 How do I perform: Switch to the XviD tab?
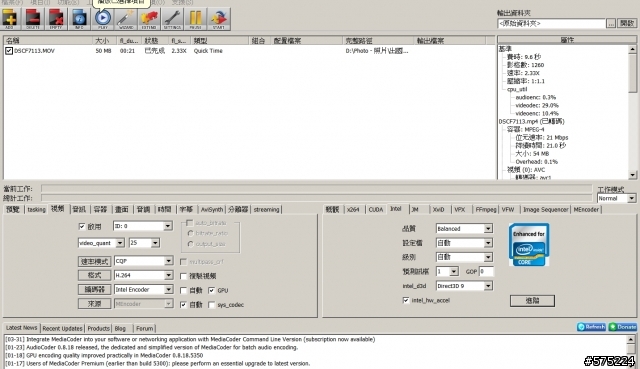[x=438, y=209]
